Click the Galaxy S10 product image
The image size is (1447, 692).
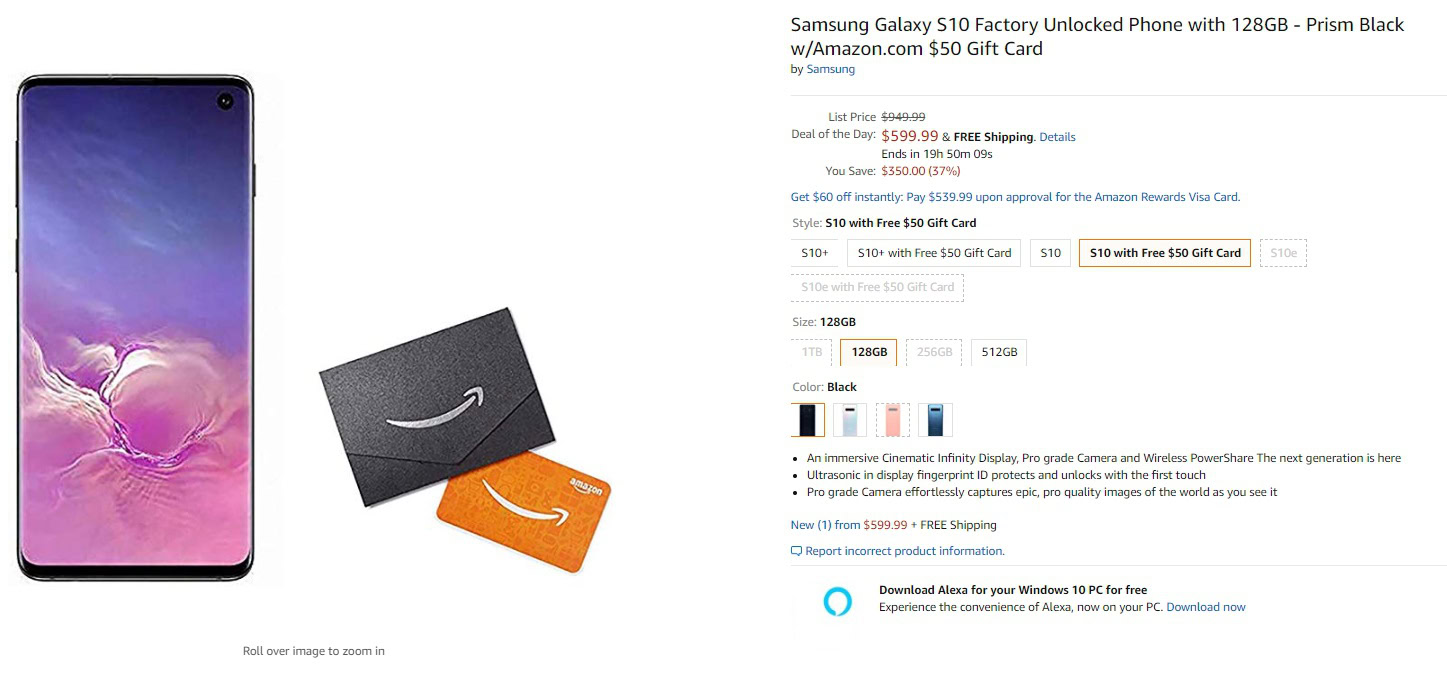click(136, 327)
